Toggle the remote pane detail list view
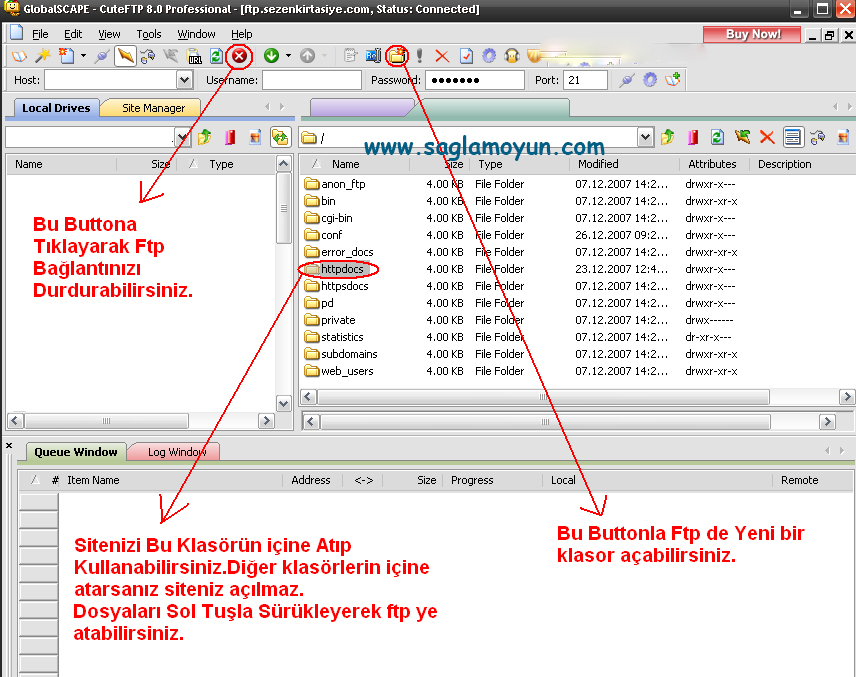Viewport: 856px width, 677px height. tap(793, 137)
